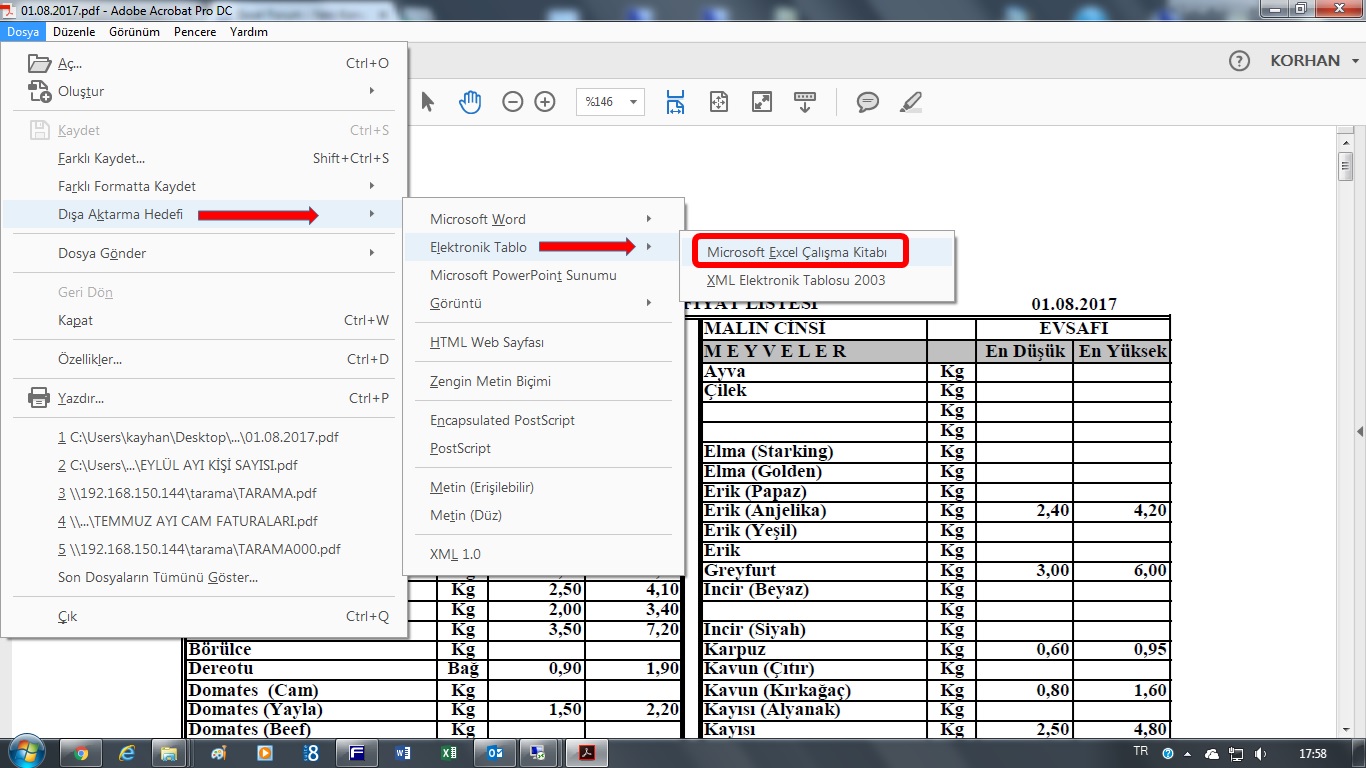
Task: Click the 17:58 taskbar clock
Action: tap(1314, 753)
